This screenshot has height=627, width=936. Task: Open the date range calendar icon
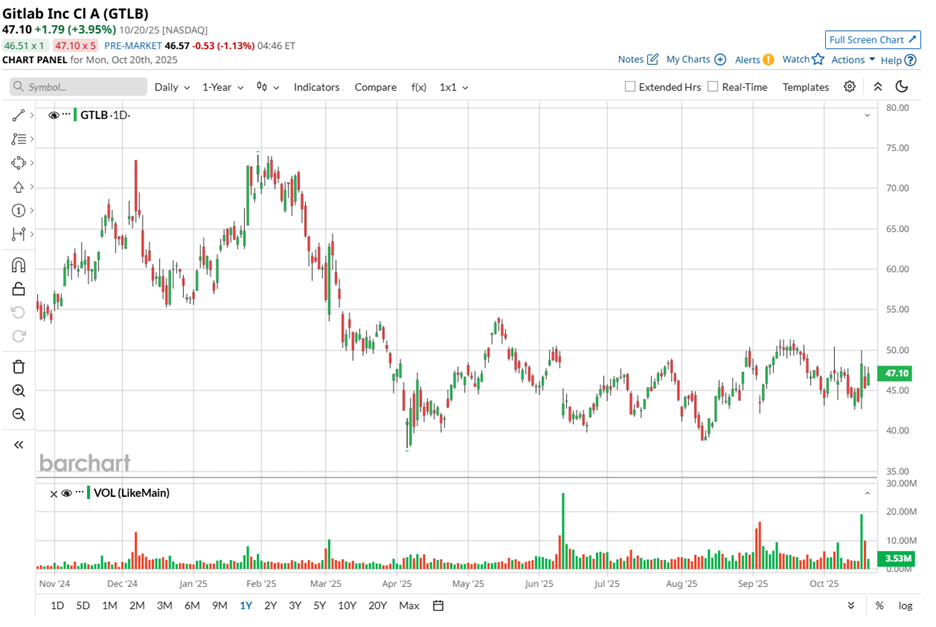coord(438,606)
